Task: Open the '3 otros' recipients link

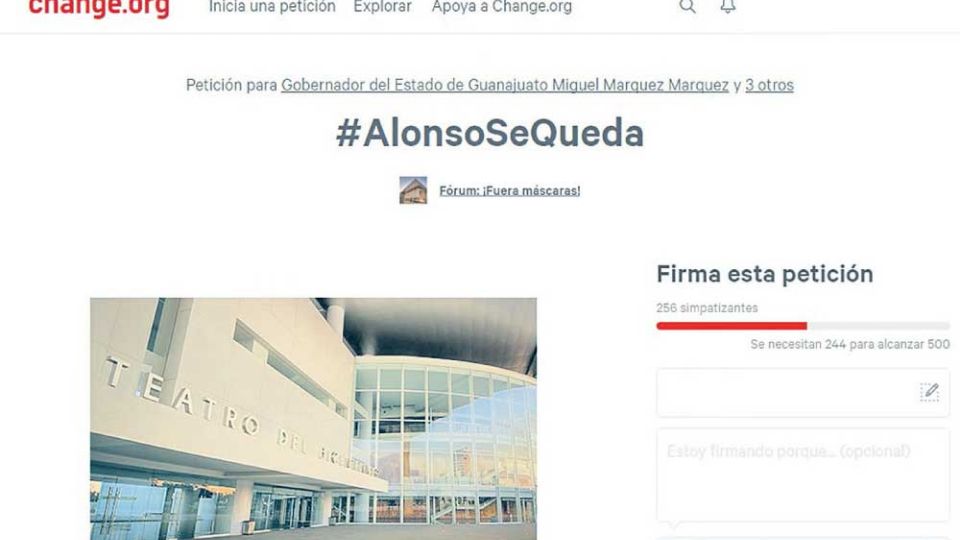Action: tap(769, 85)
